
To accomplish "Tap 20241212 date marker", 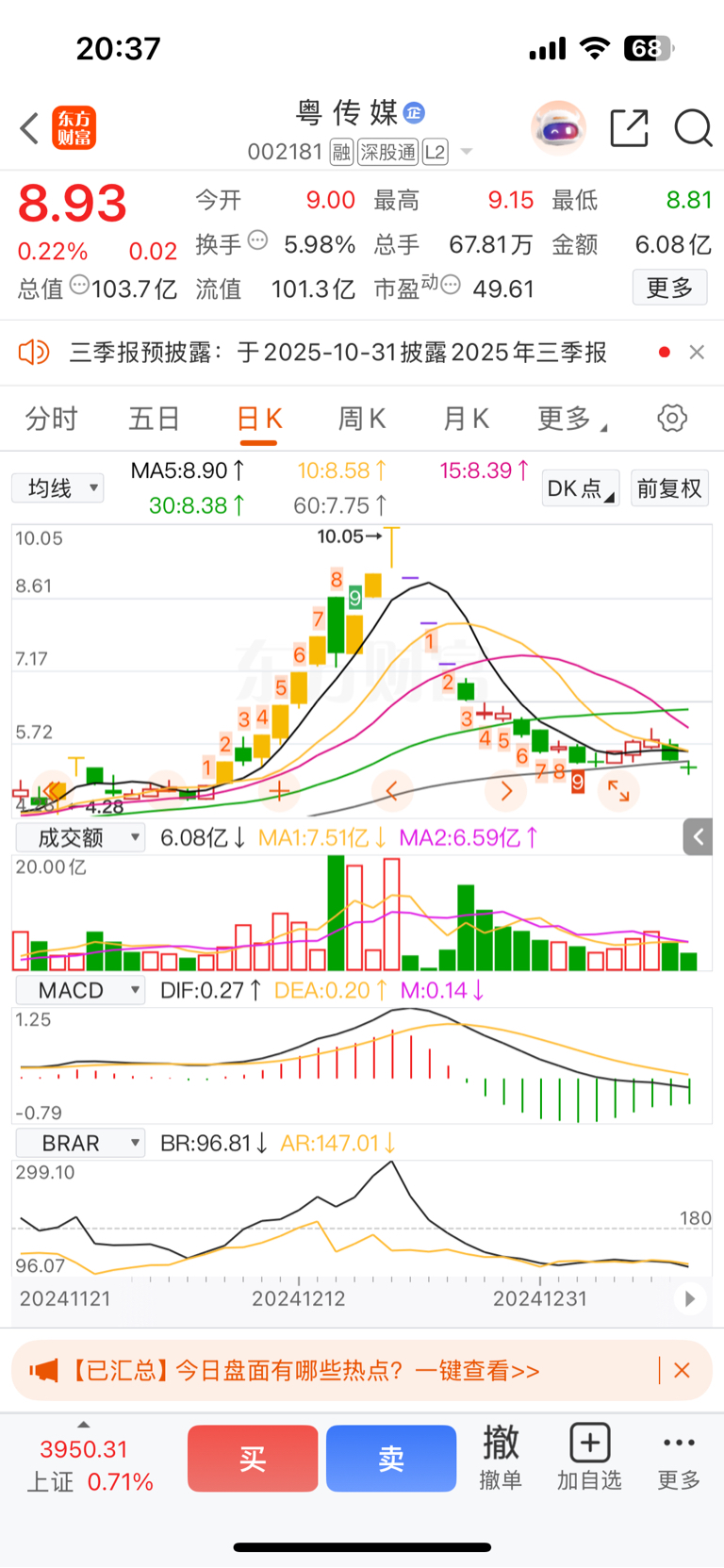I will click(x=299, y=1298).
